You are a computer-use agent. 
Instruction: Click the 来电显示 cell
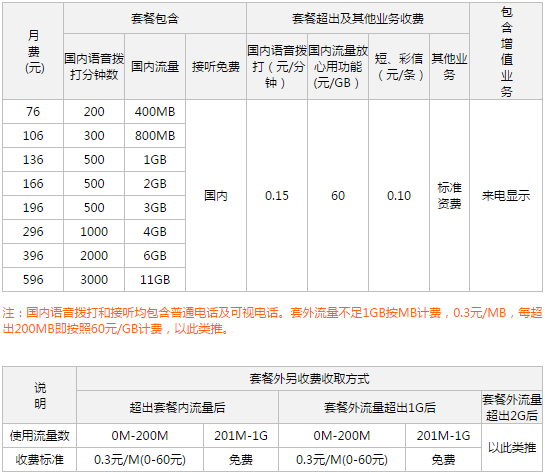click(x=506, y=196)
